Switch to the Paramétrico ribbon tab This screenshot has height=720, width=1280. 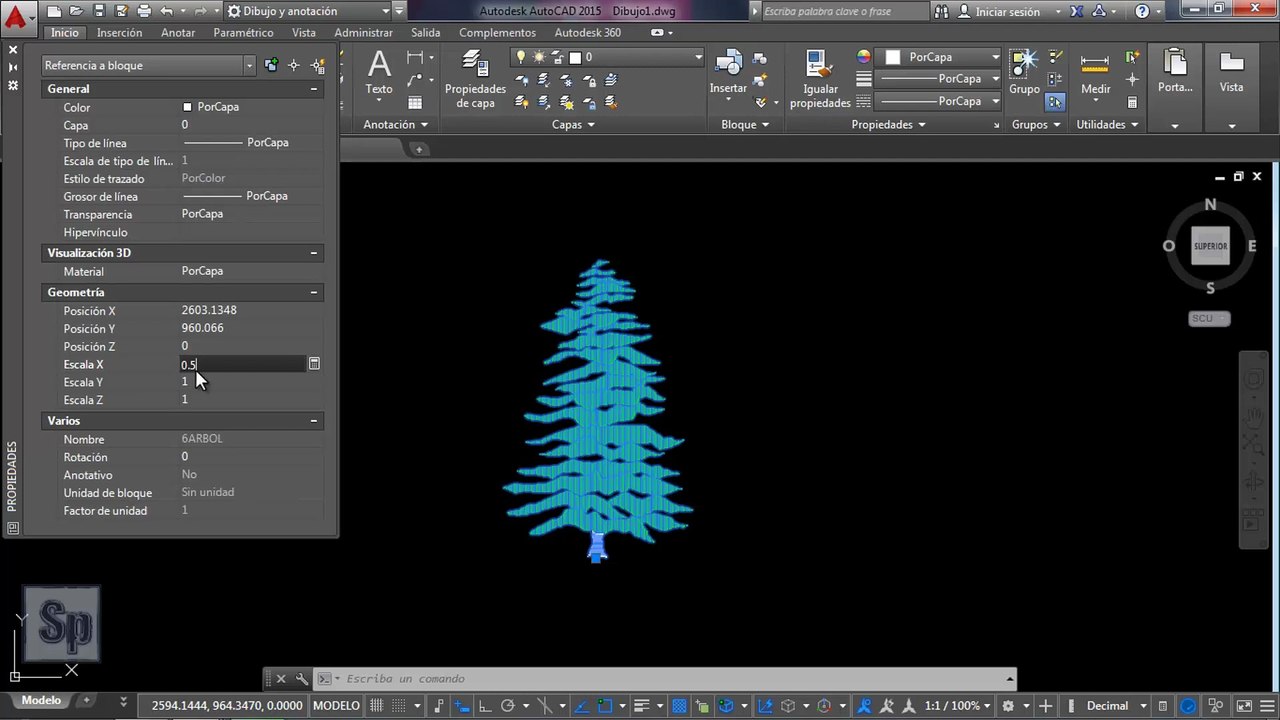tap(243, 32)
